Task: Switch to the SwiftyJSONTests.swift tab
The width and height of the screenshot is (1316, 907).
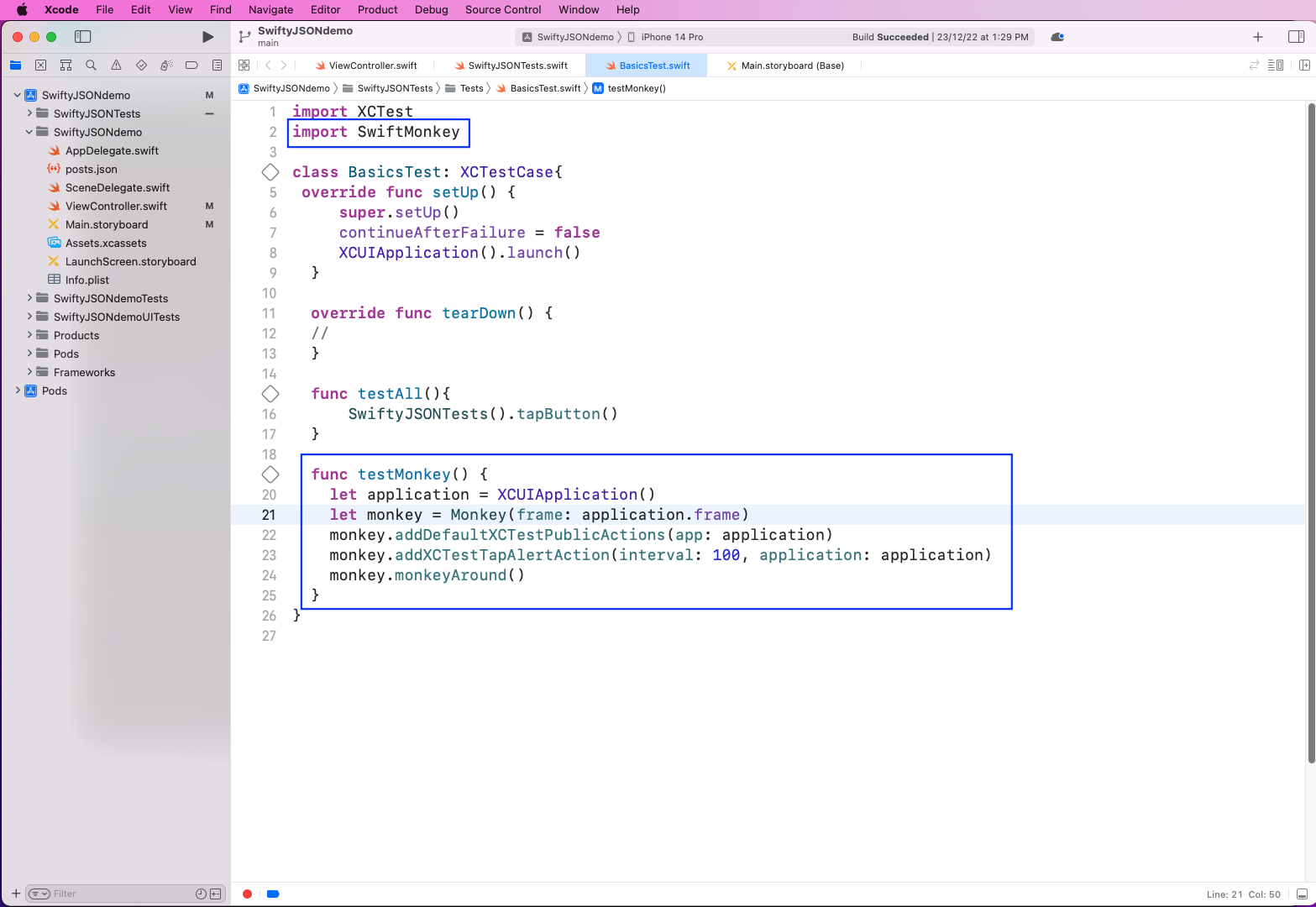Action: [511, 66]
